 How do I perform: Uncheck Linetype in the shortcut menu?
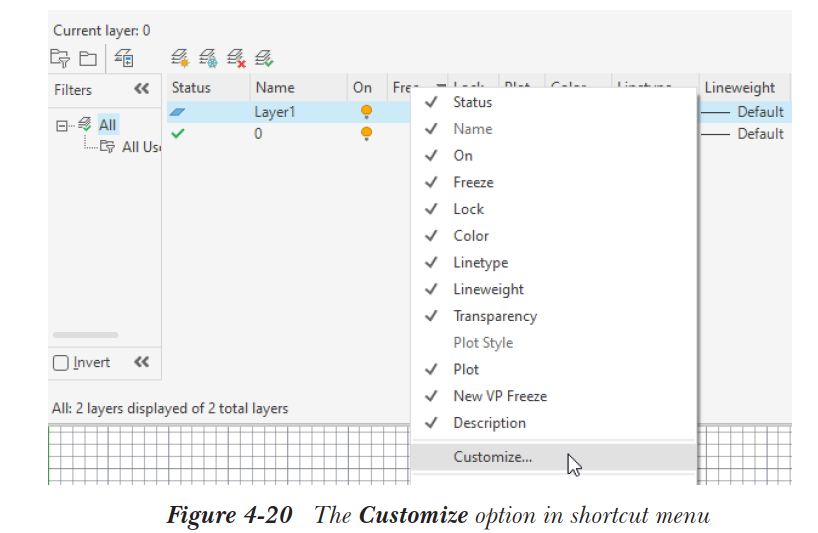point(554,262)
